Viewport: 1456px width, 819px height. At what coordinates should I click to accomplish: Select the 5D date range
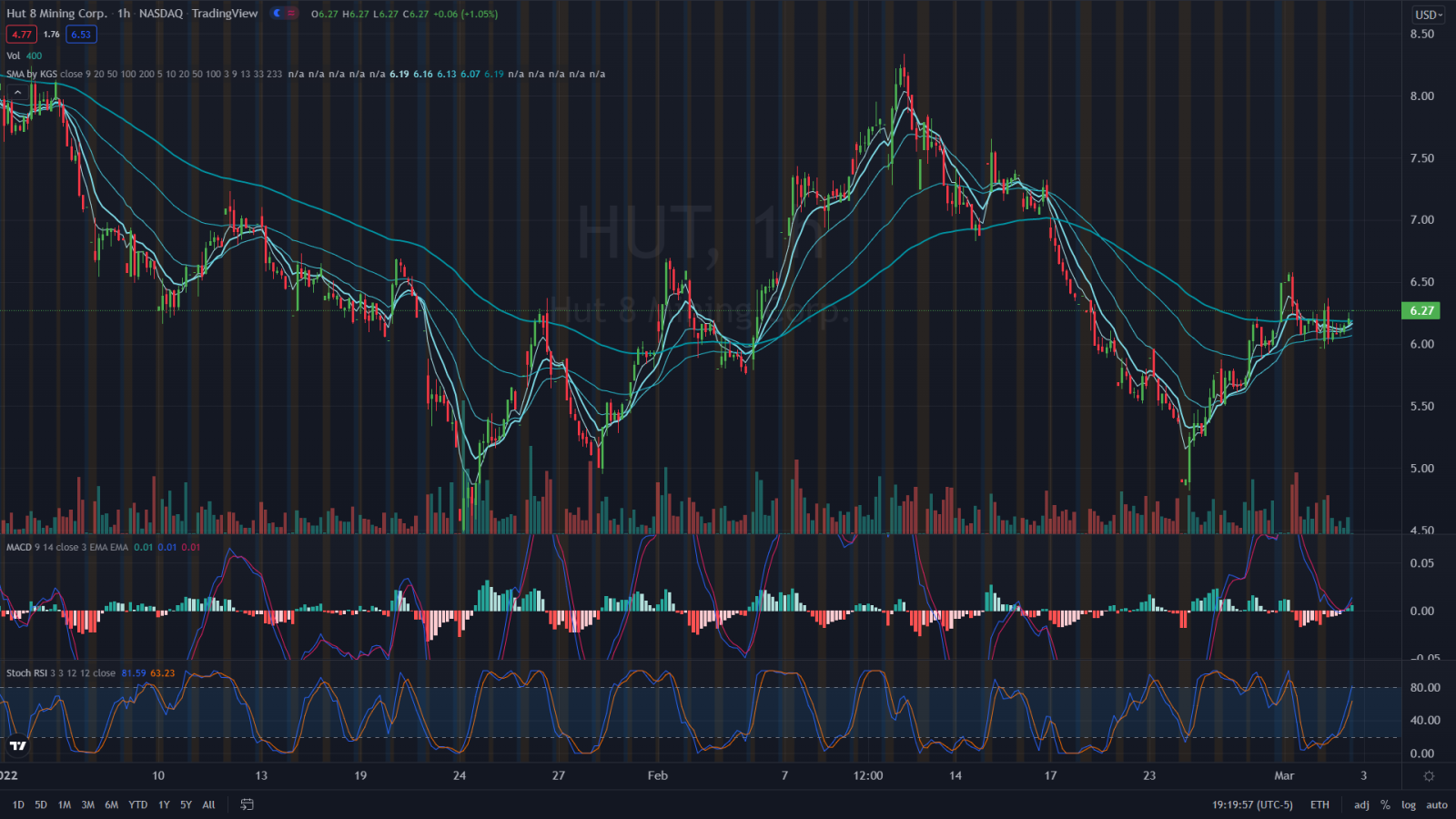pos(41,804)
